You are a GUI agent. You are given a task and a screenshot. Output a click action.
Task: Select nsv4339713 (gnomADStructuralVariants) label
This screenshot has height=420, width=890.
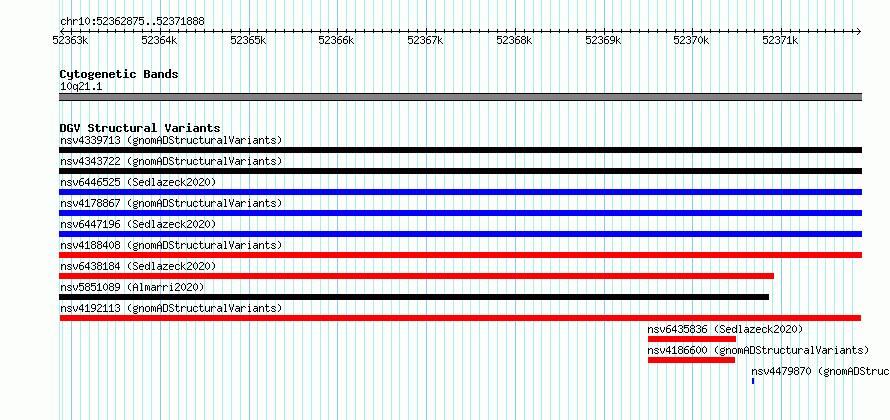[171, 140]
